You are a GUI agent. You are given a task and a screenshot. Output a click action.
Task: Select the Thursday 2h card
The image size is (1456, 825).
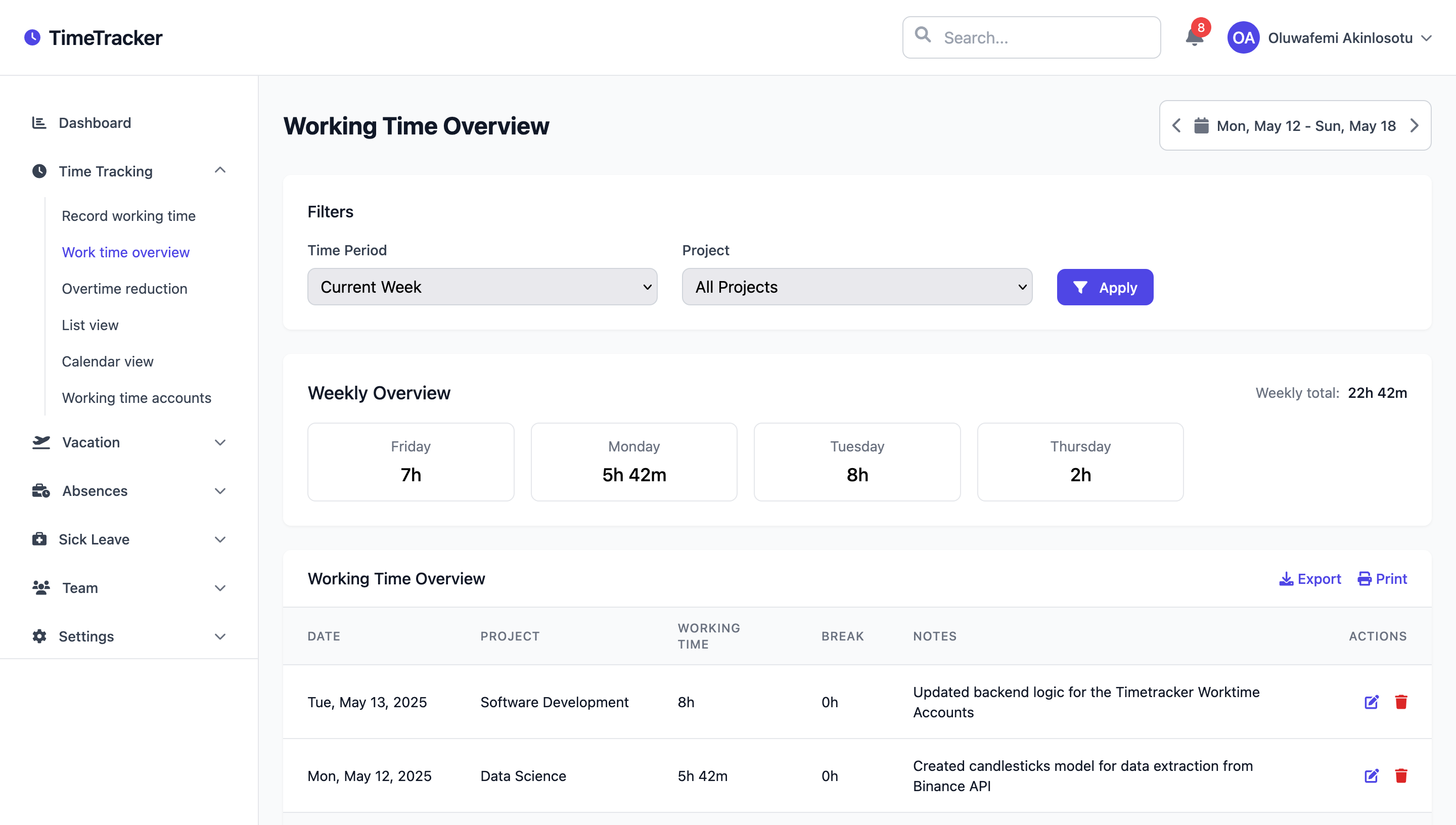pos(1080,462)
